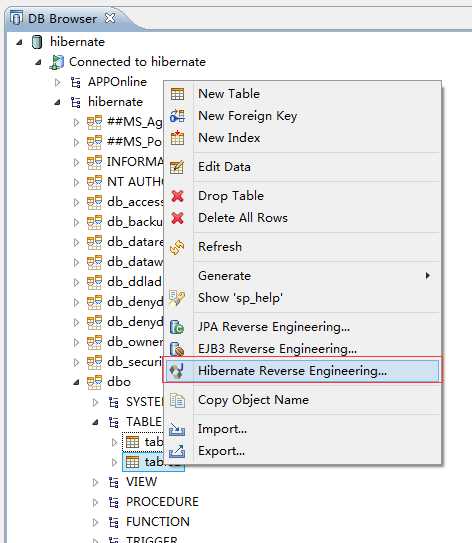Image resolution: width=472 pixels, height=543 pixels.
Task: Expand the NT AUTH schema node
Action: (x=77, y=182)
